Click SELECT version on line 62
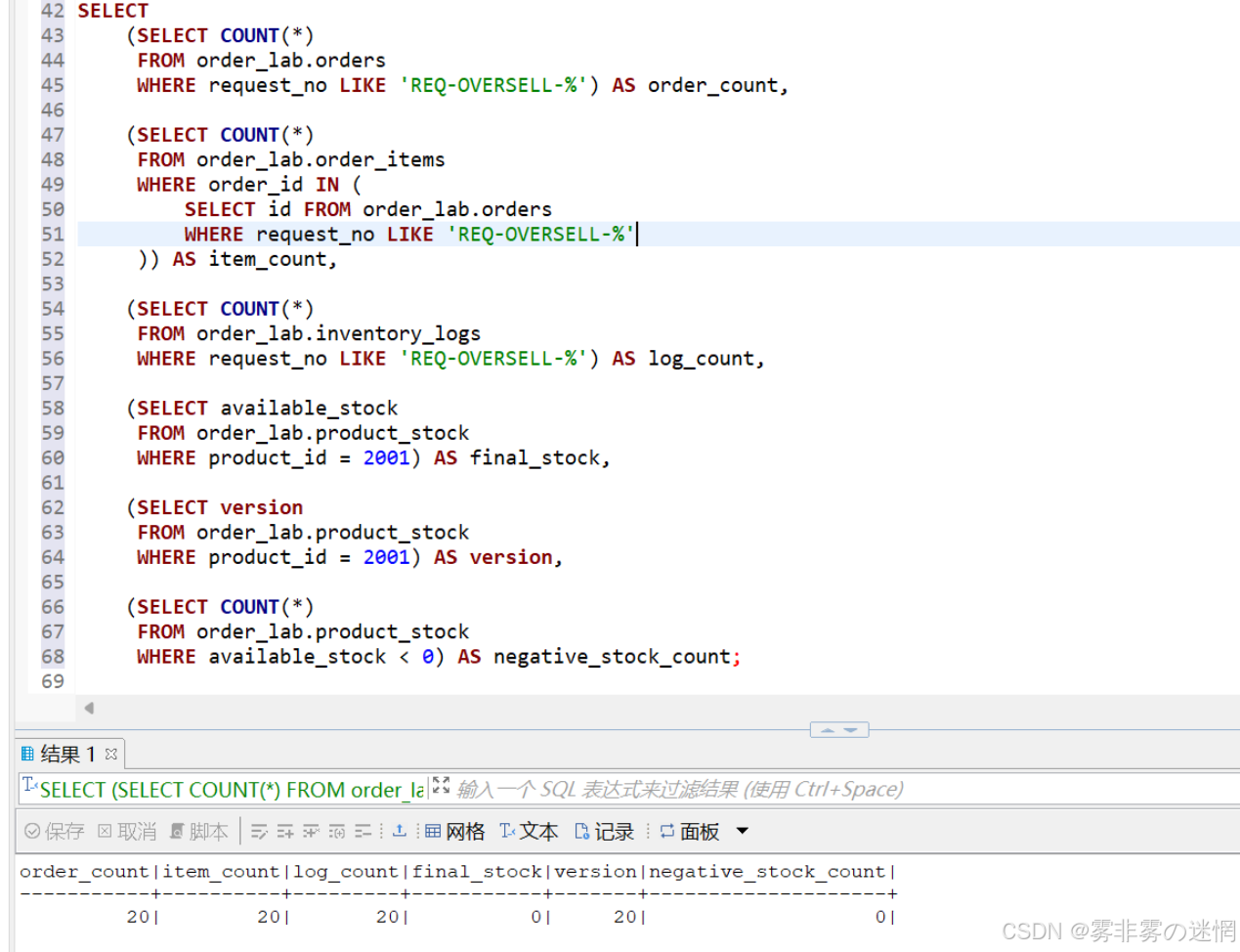 pyautogui.click(x=220, y=507)
